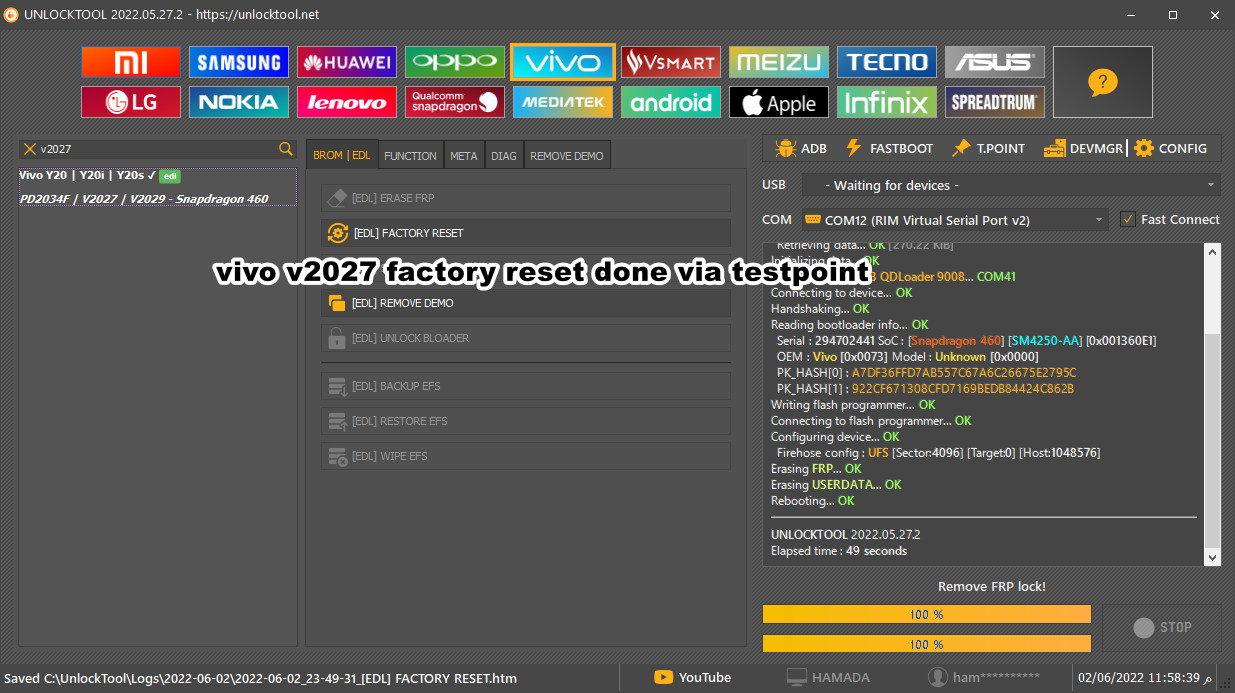The image size is (1235, 693).
Task: Click [EDL] RESTORE EFS
Action: click(x=526, y=421)
